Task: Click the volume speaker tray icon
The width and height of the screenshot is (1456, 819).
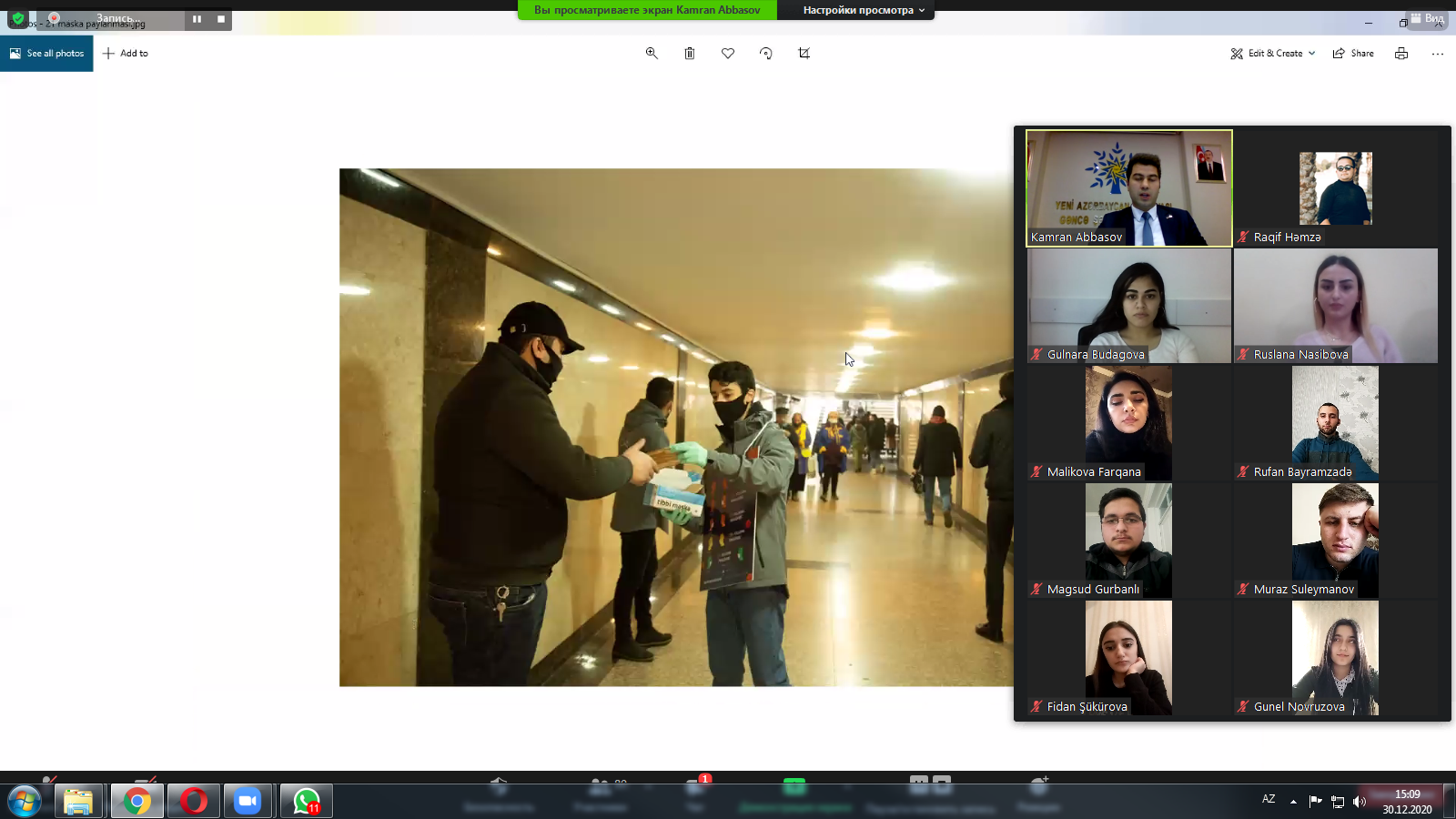Action: tap(1360, 802)
